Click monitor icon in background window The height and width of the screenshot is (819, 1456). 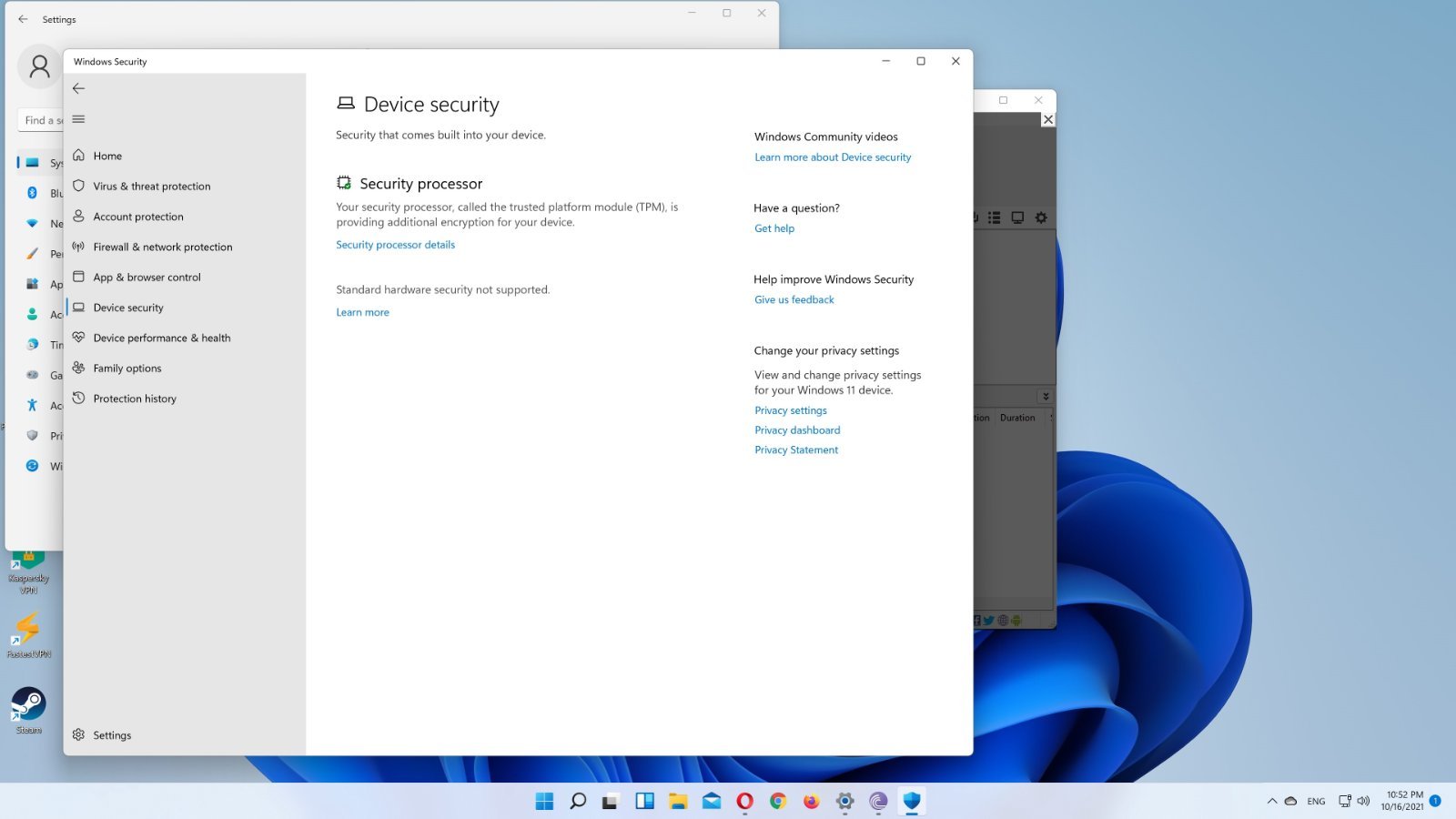[x=1017, y=217]
